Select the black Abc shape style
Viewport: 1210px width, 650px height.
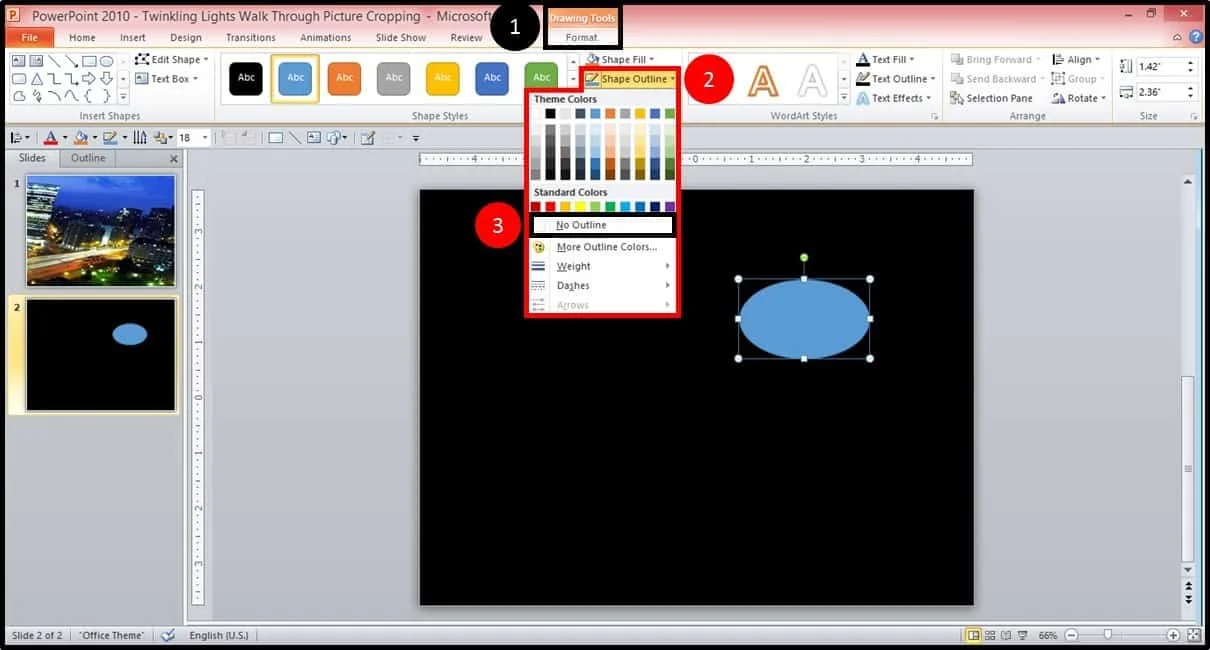click(246, 78)
